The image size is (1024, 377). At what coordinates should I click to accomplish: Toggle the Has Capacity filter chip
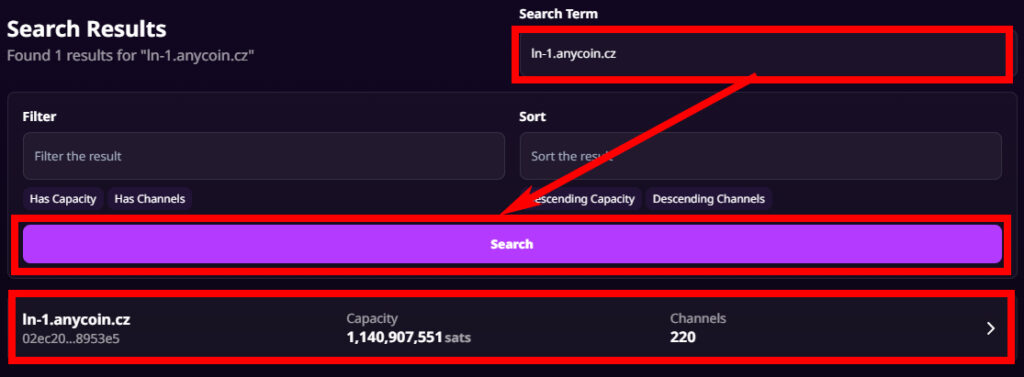(63, 199)
